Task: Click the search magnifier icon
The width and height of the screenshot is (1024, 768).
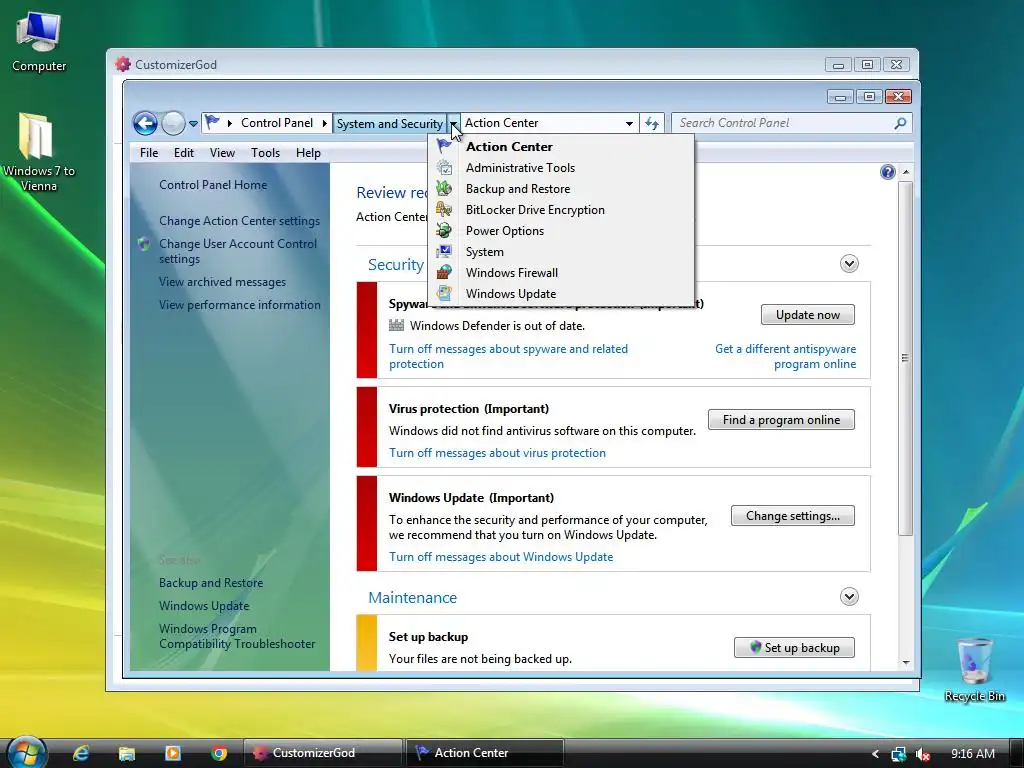Action: [900, 123]
